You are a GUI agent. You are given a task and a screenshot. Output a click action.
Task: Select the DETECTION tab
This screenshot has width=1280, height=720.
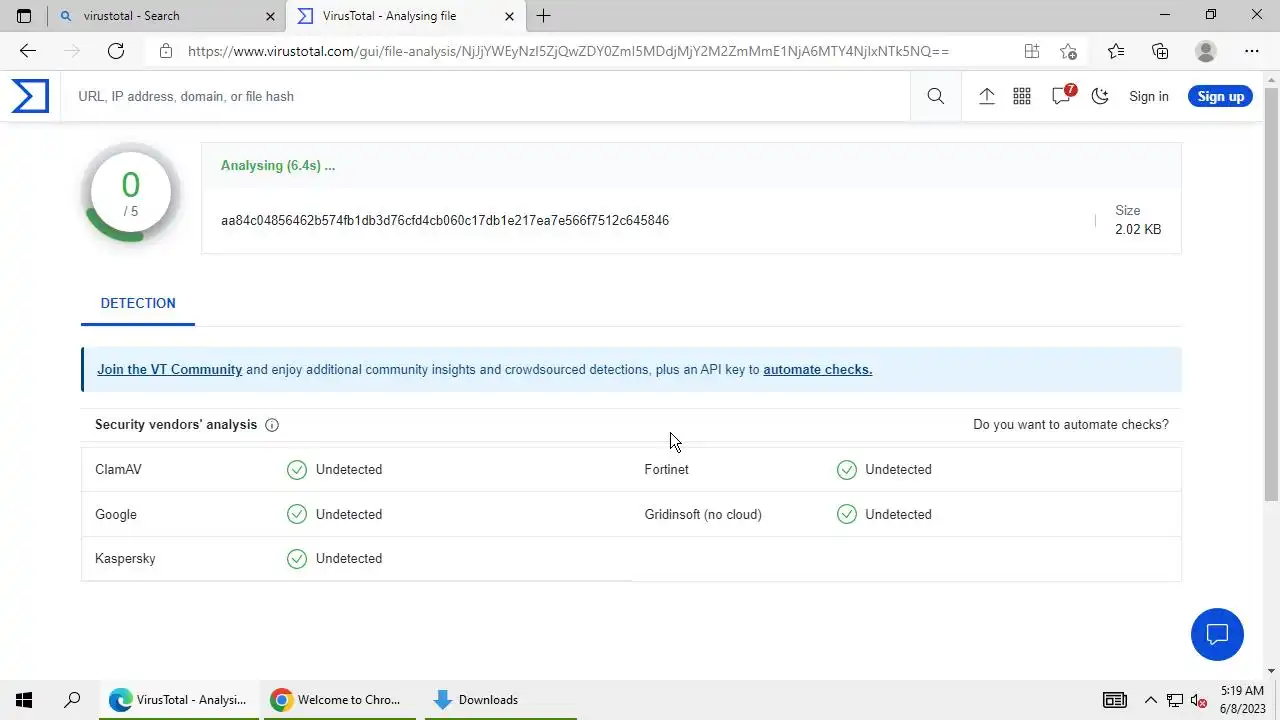(x=138, y=303)
